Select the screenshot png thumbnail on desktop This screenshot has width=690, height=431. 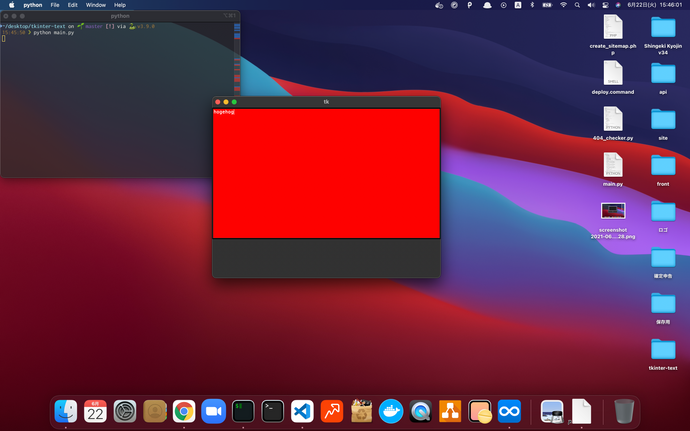pos(613,210)
